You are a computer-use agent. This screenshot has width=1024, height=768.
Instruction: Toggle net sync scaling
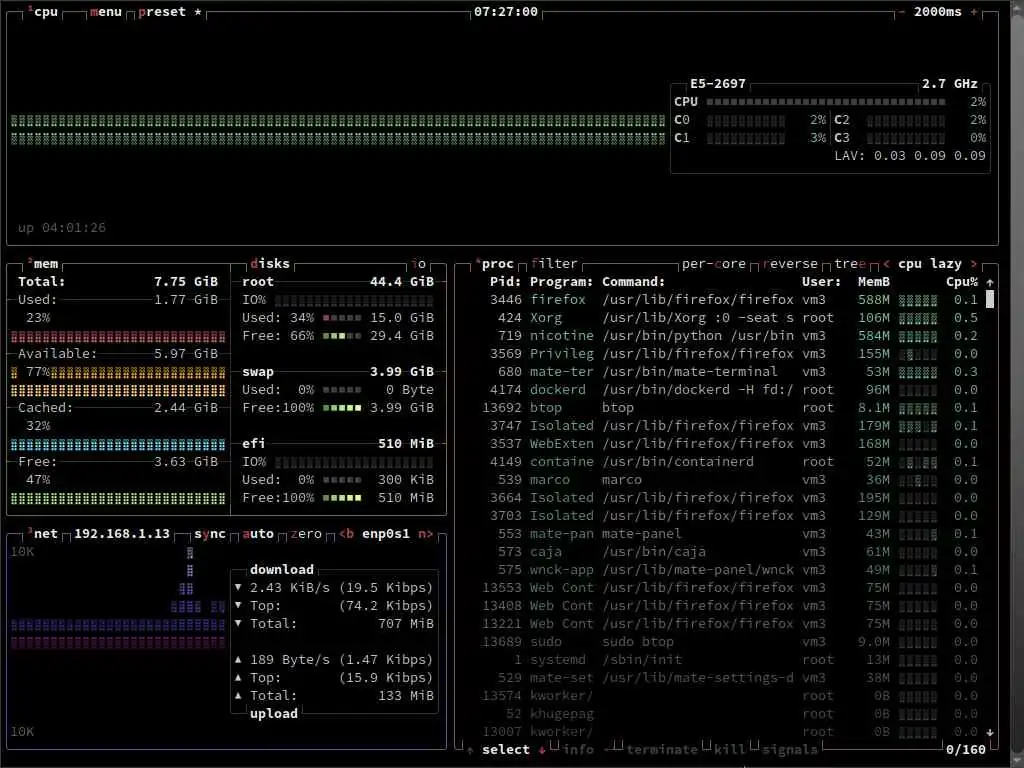210,534
